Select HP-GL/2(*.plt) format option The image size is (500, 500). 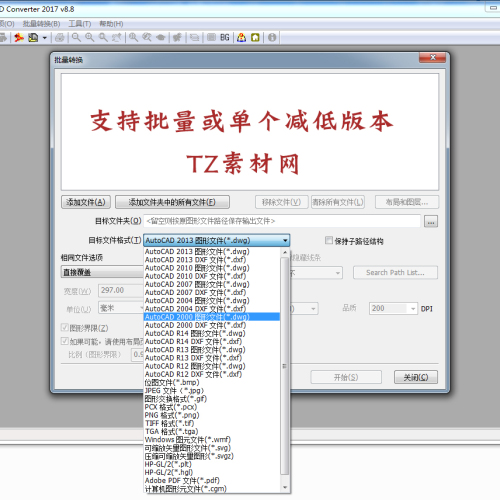[x=212, y=464]
